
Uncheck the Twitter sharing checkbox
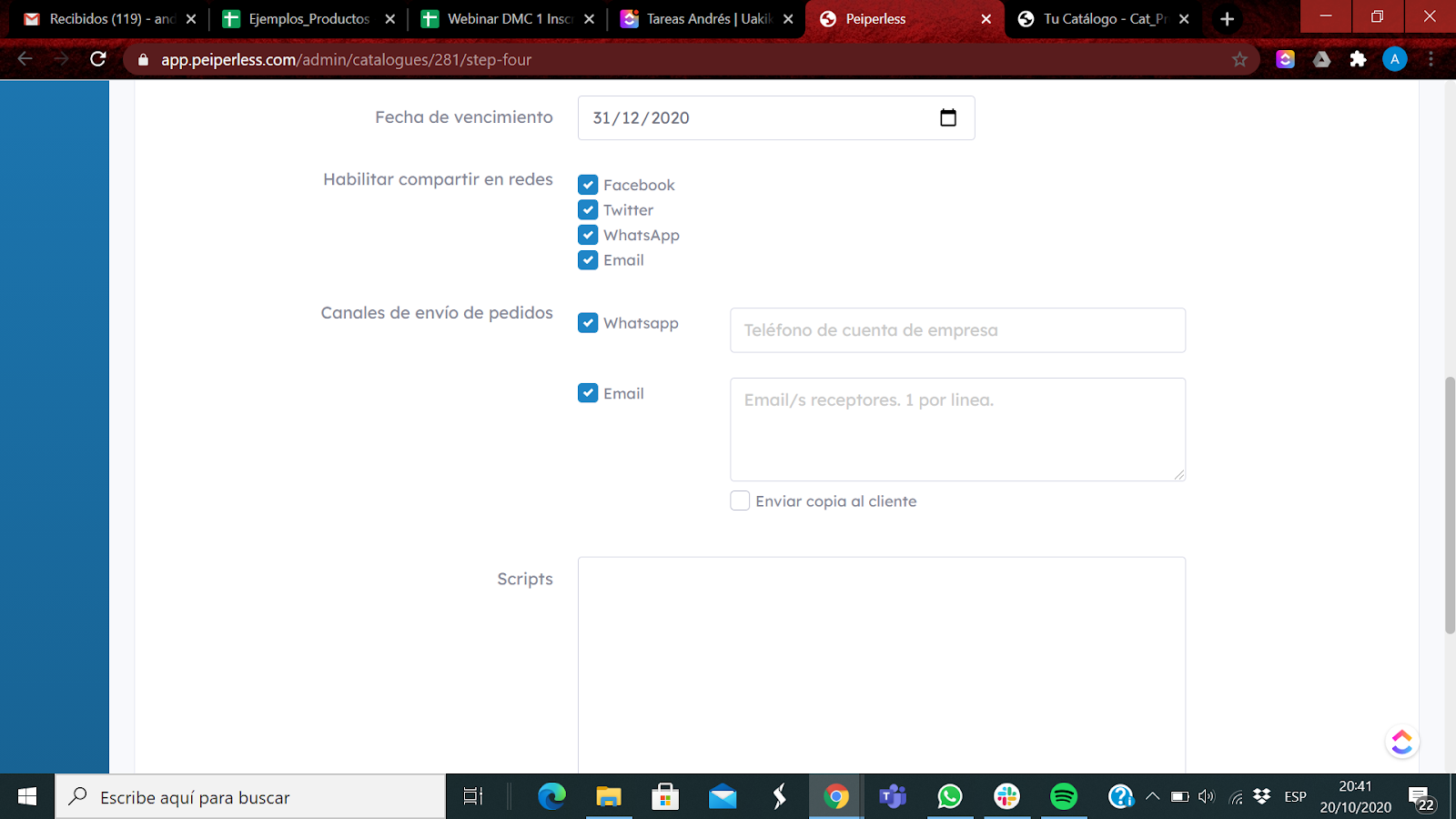point(588,210)
